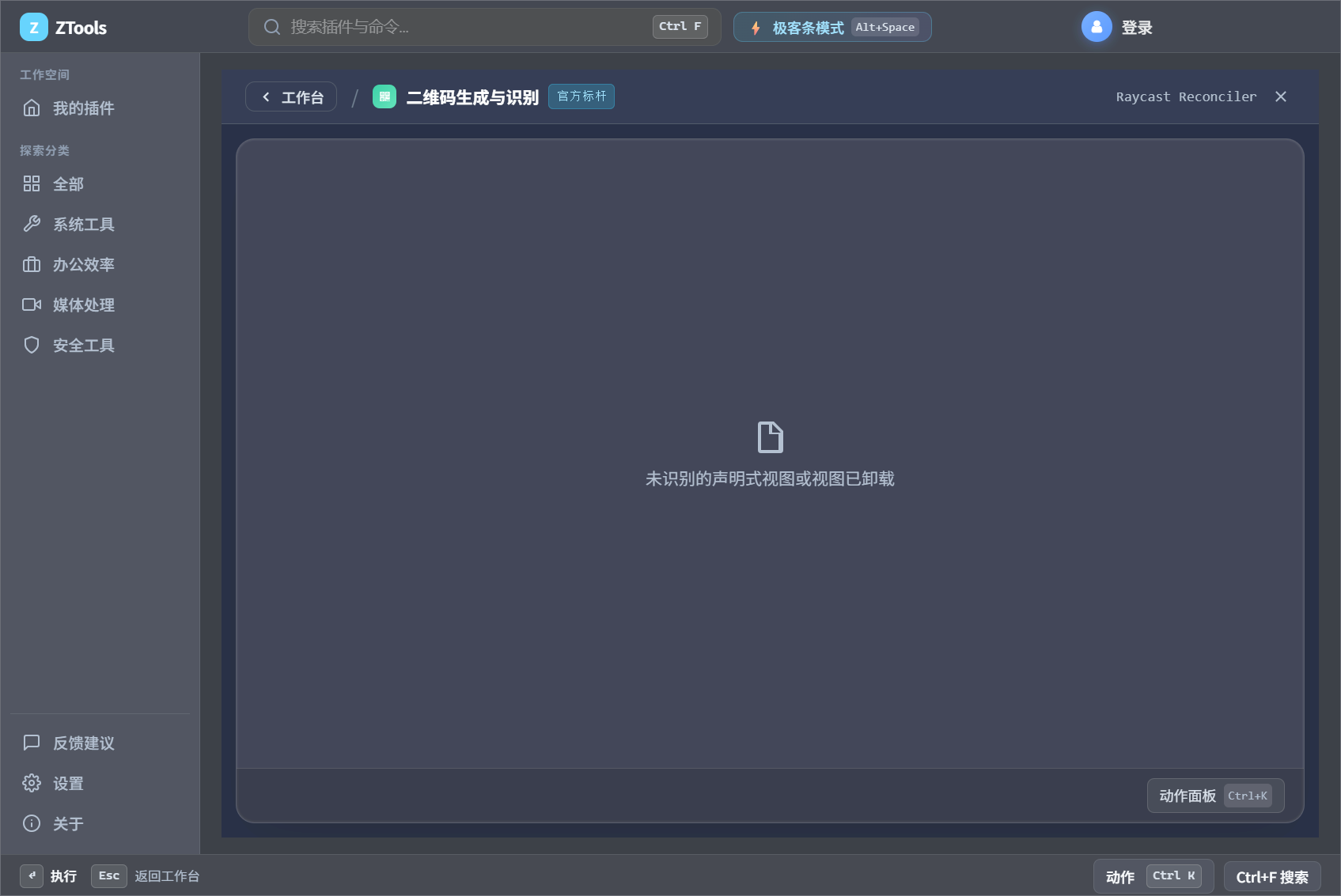
Task: Open 反馈建议 feedback page
Action: [x=100, y=743]
